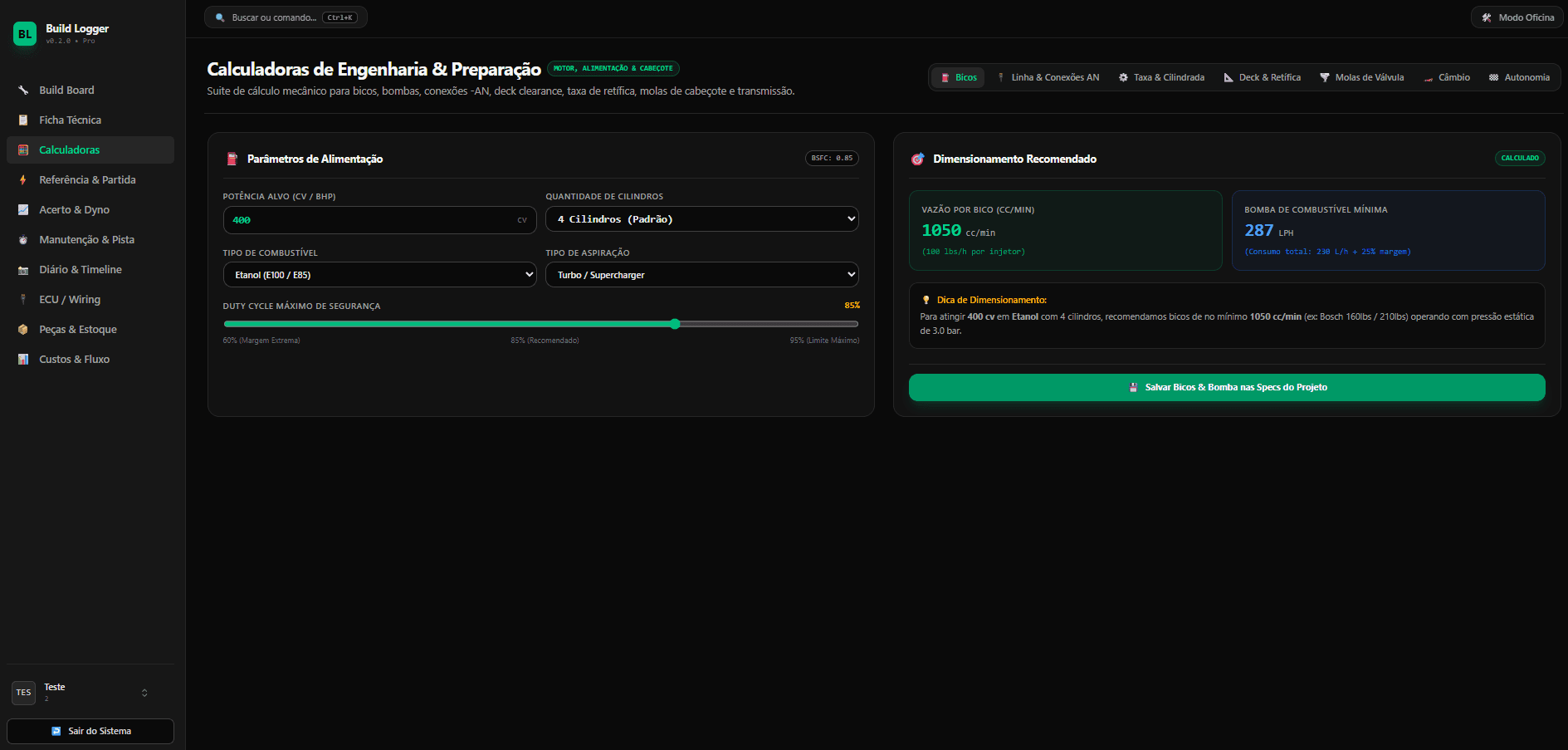Click the Duty Cycle máximo slider handle
The width and height of the screenshot is (1568, 750).
675,324
